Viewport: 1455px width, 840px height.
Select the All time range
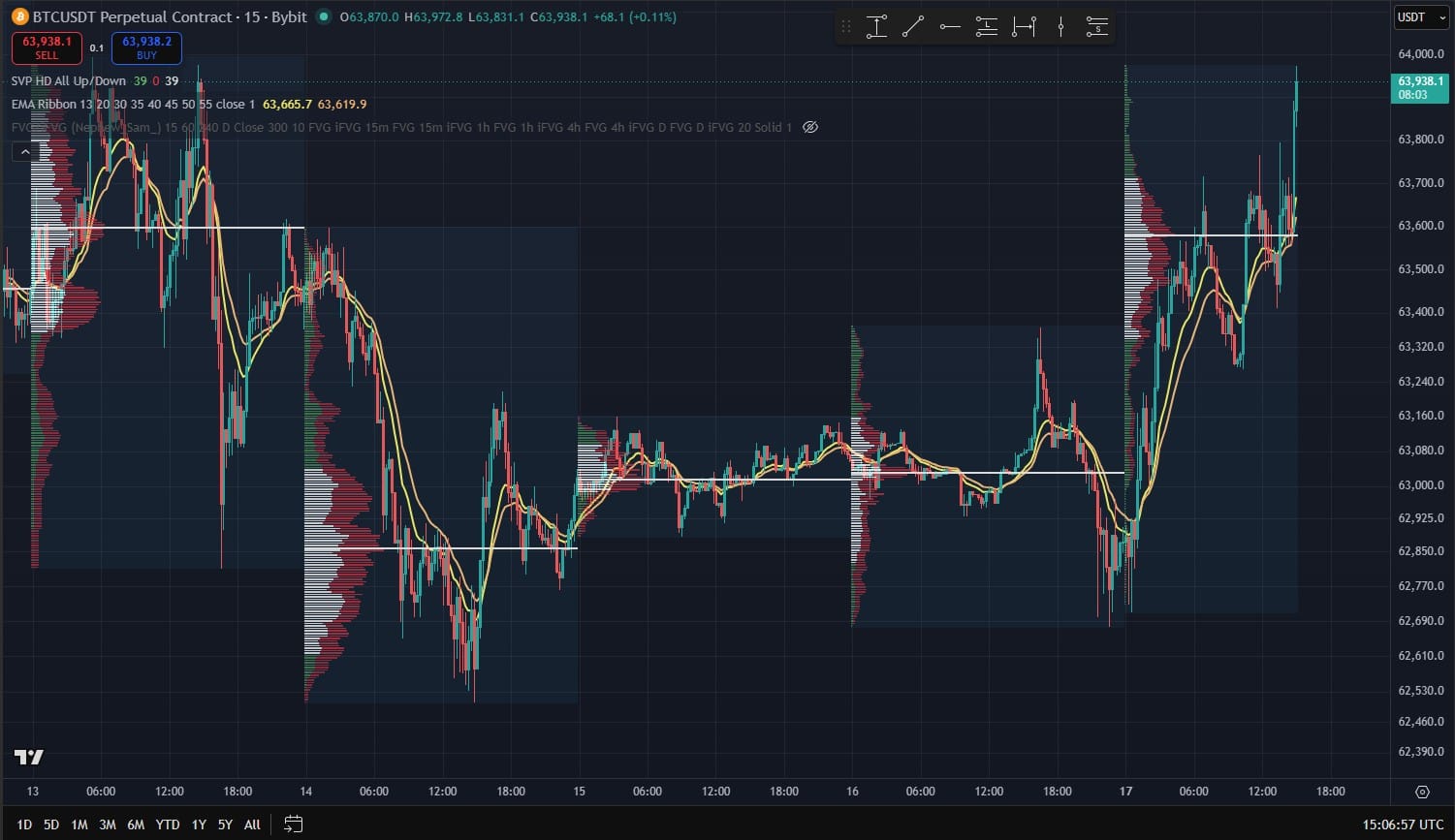(252, 824)
